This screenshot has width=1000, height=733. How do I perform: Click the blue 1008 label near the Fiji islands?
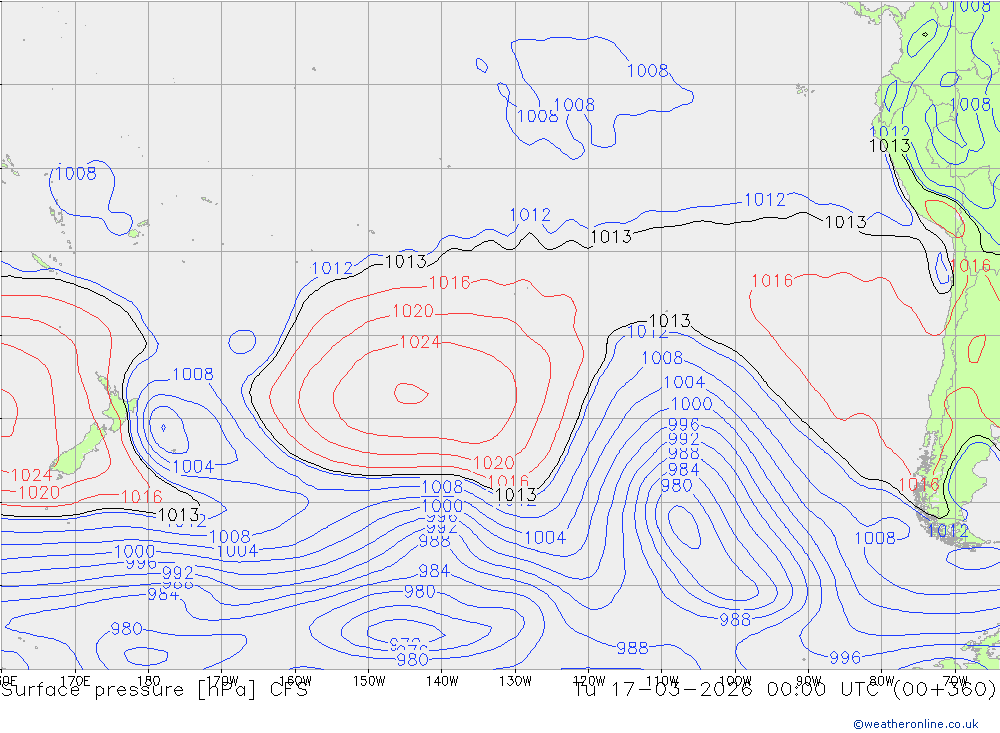coord(76,173)
